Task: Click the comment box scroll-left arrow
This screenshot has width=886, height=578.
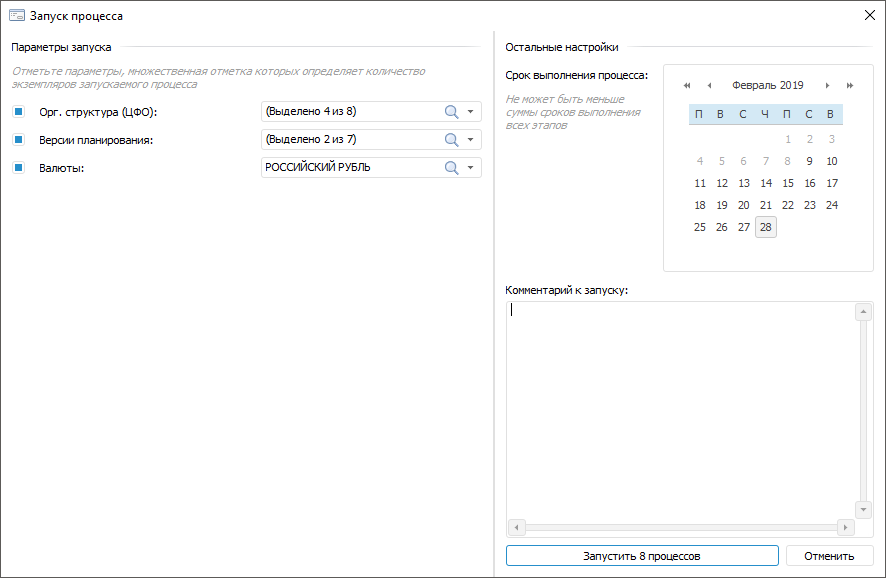Action: tap(516, 528)
